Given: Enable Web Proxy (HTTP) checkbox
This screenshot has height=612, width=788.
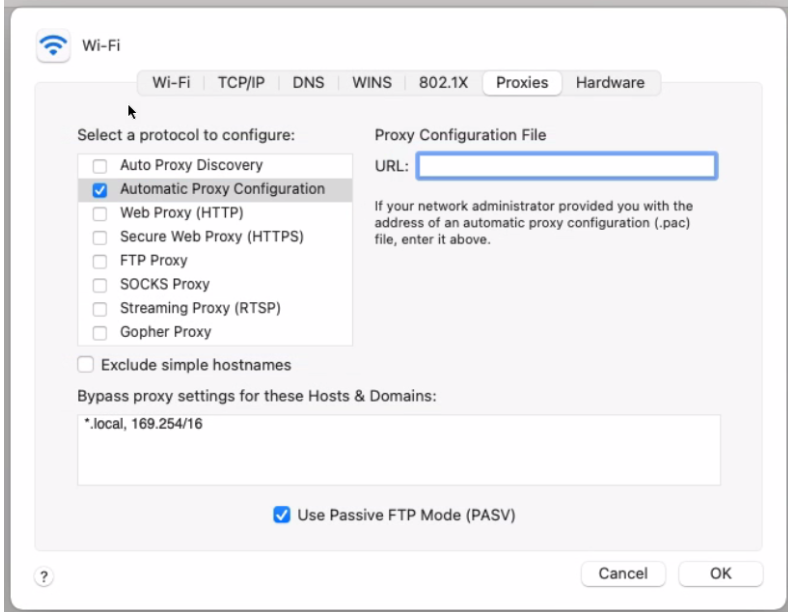Looking at the screenshot, I should coord(99,213).
